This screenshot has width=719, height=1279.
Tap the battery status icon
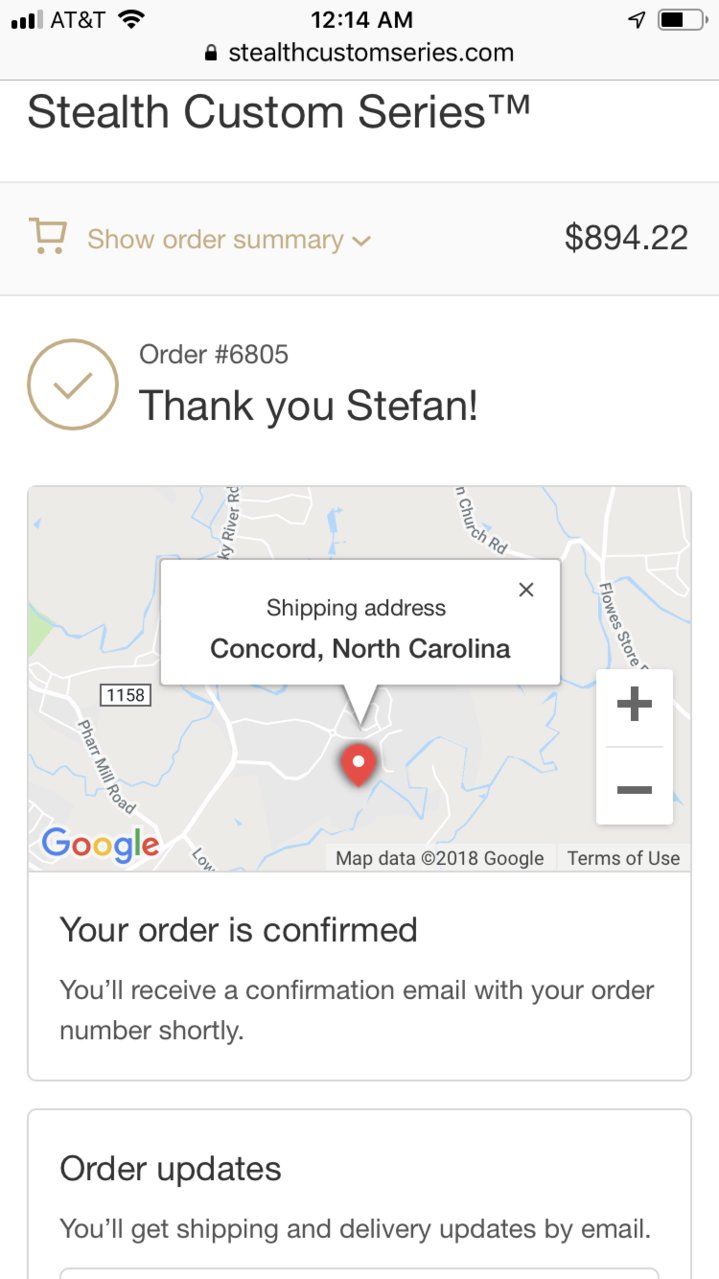(x=684, y=20)
